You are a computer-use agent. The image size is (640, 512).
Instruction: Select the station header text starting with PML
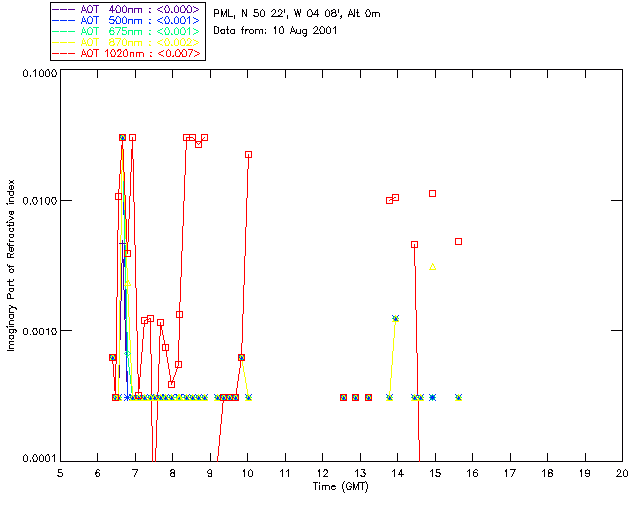click(297, 13)
